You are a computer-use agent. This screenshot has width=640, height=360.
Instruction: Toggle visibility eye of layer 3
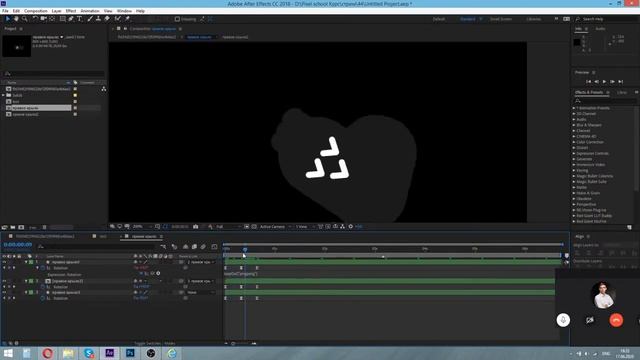tap(4, 292)
